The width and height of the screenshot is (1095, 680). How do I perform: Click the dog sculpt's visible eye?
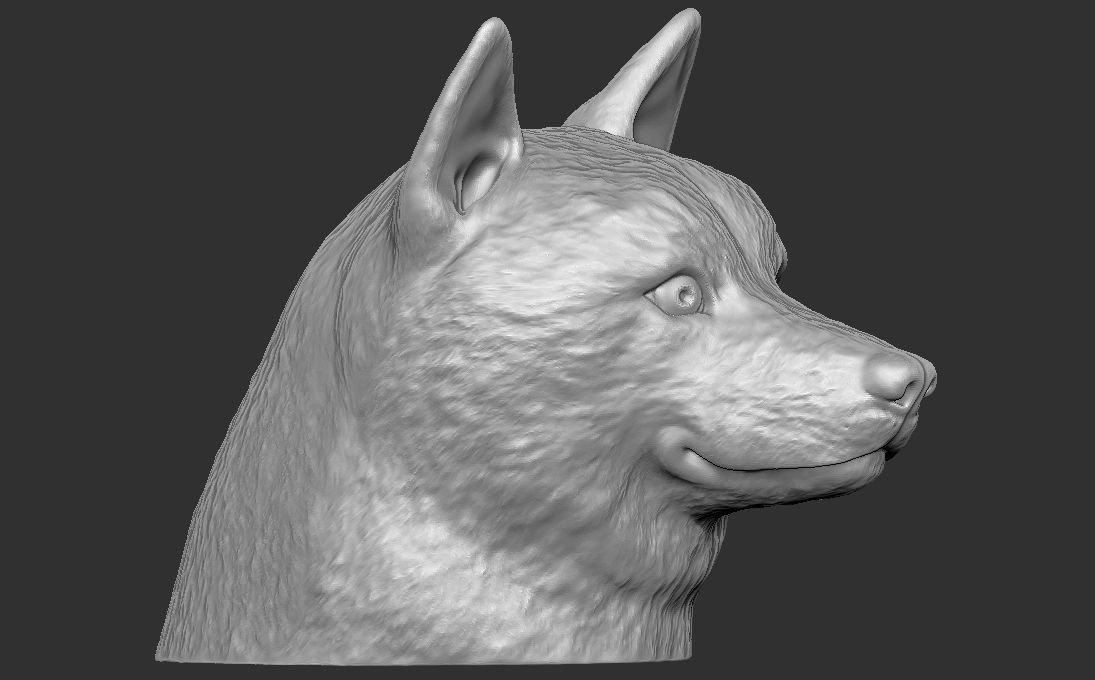coord(679,295)
